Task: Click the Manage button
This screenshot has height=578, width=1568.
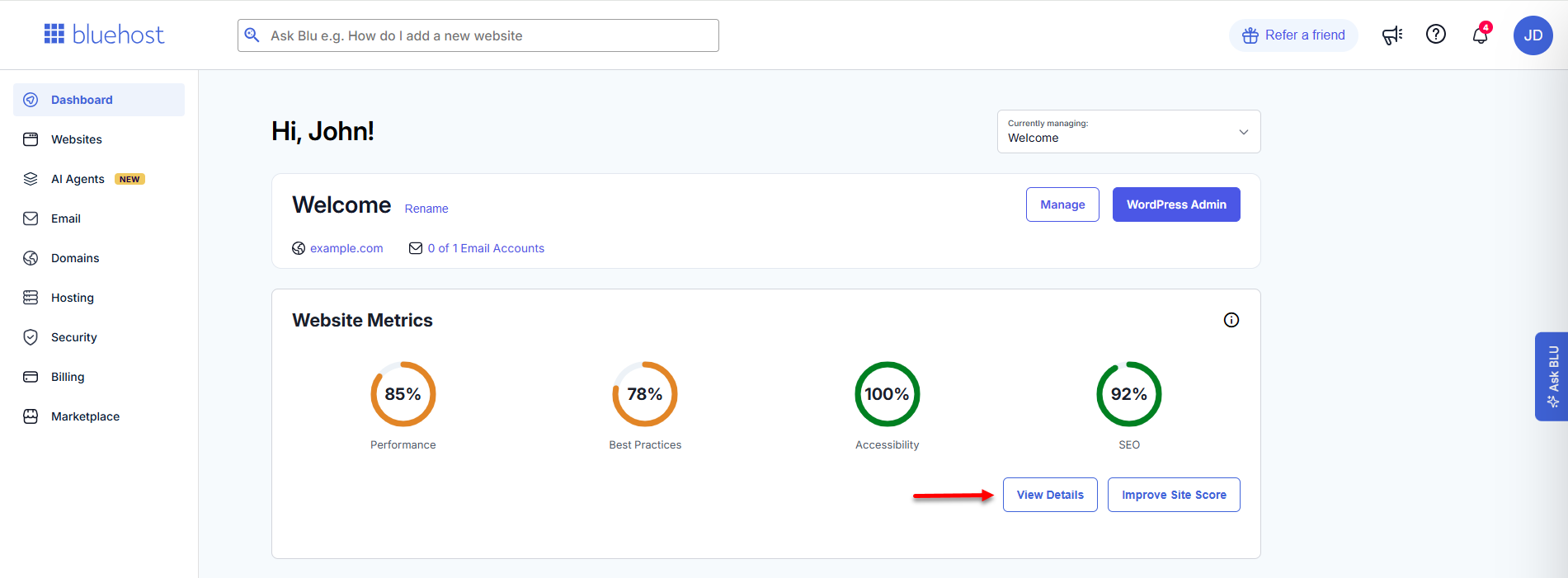Action: 1062,204
